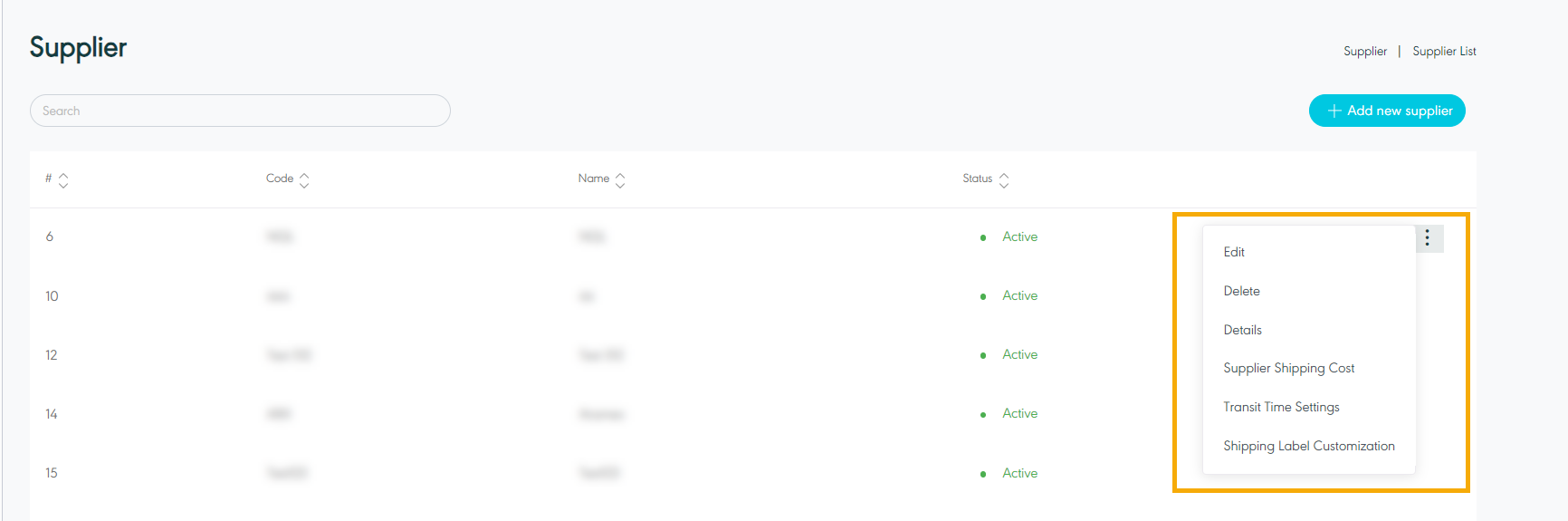Click row number 14 in the table
Screen dimensions: 1568x521
(x=52, y=414)
